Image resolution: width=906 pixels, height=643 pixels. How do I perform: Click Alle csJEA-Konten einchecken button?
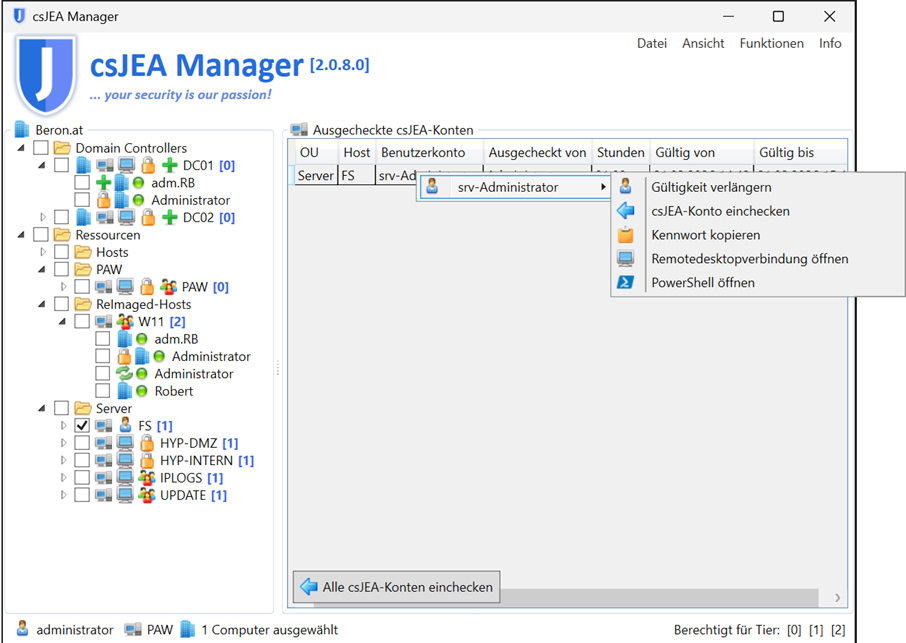397,587
